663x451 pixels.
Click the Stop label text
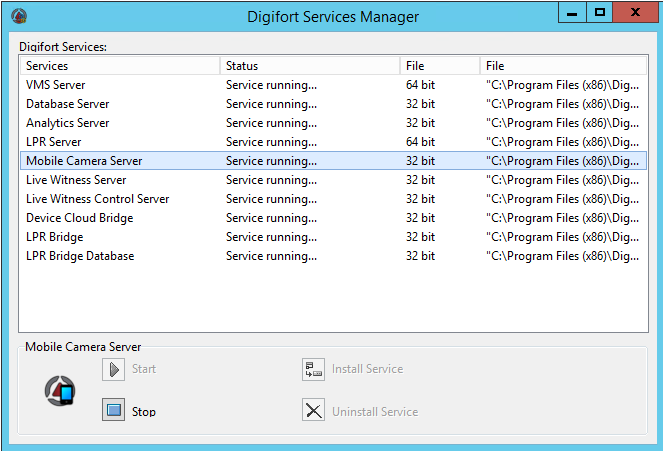click(x=144, y=412)
